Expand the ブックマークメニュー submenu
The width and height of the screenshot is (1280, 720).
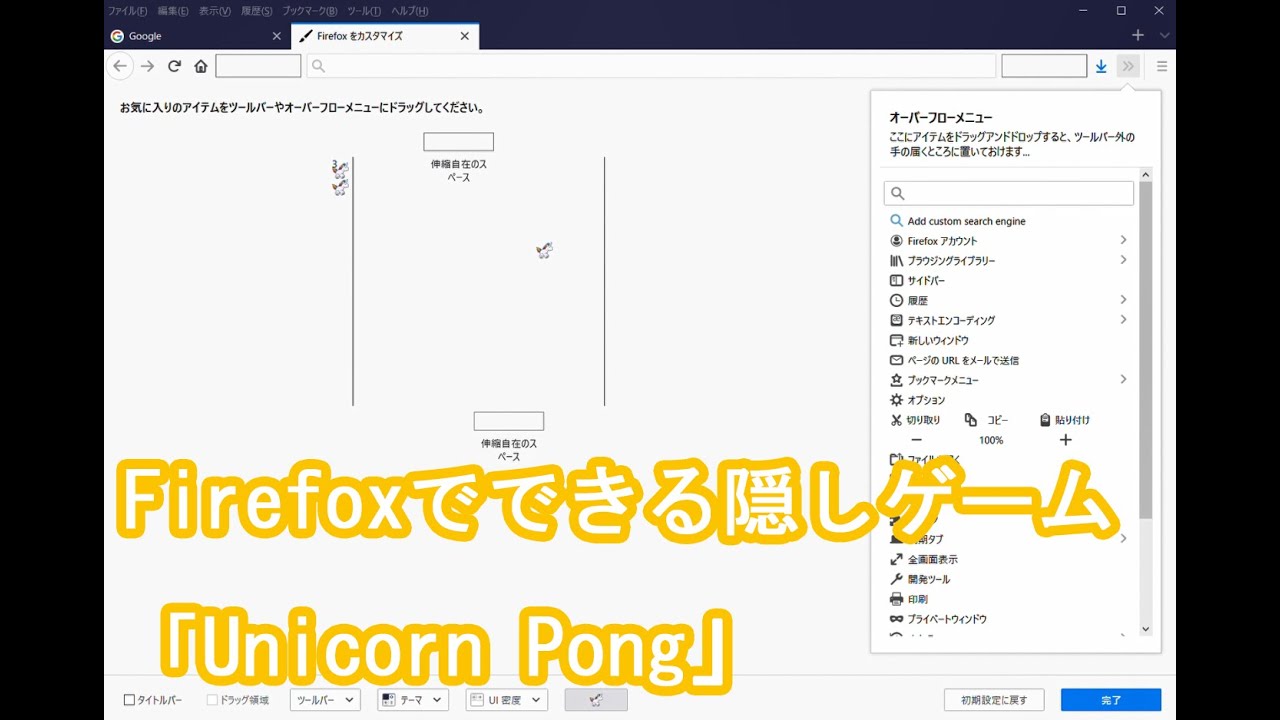pyautogui.click(x=1123, y=379)
